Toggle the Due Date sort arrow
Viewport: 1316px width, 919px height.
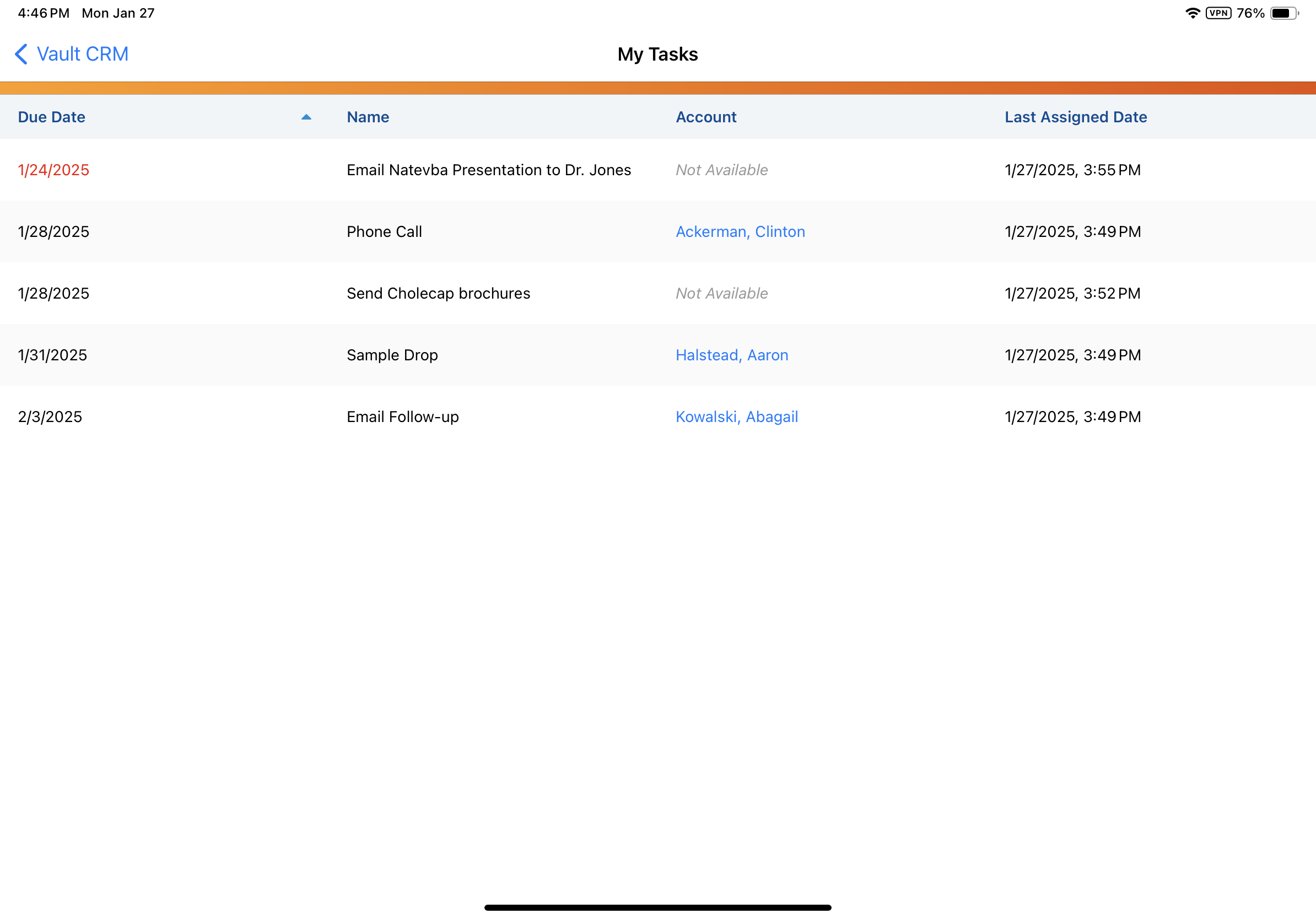coord(306,117)
